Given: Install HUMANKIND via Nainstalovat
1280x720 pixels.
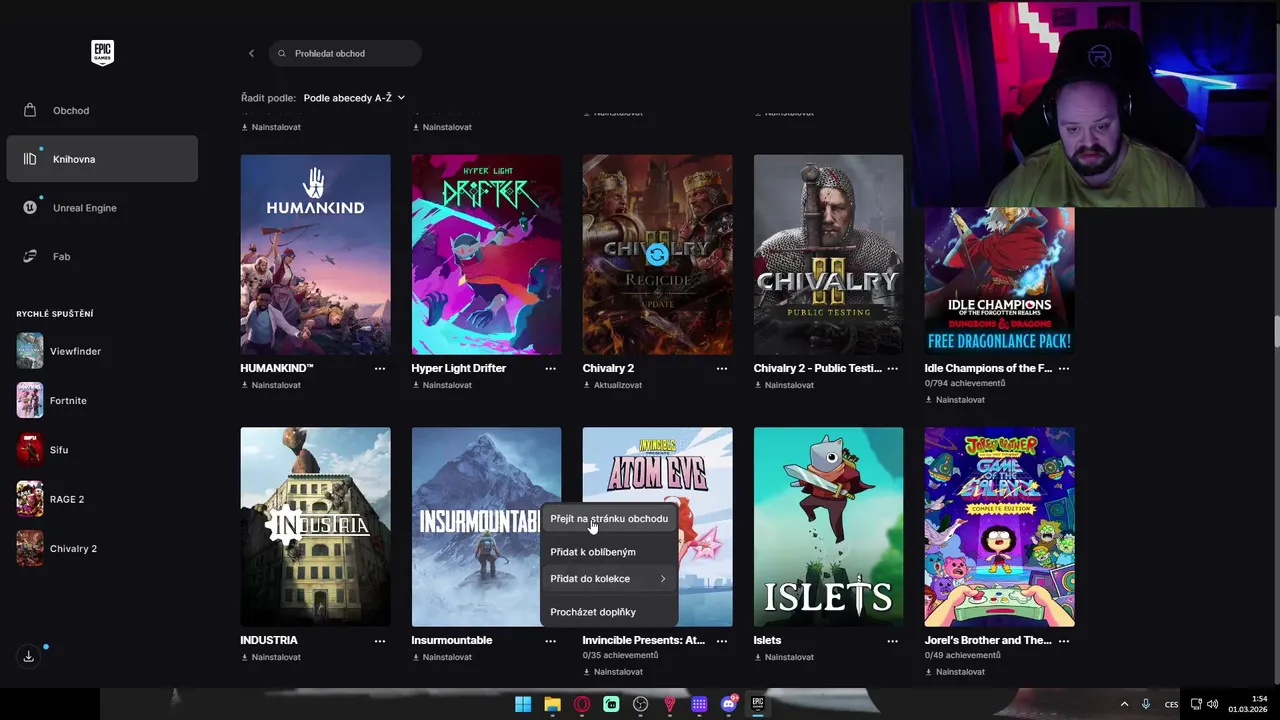Looking at the screenshot, I should click(x=271, y=385).
